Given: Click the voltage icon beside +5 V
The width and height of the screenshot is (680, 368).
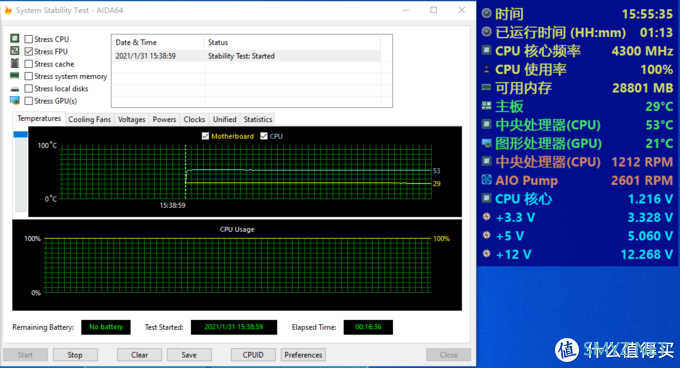Looking at the screenshot, I should click(x=487, y=235).
